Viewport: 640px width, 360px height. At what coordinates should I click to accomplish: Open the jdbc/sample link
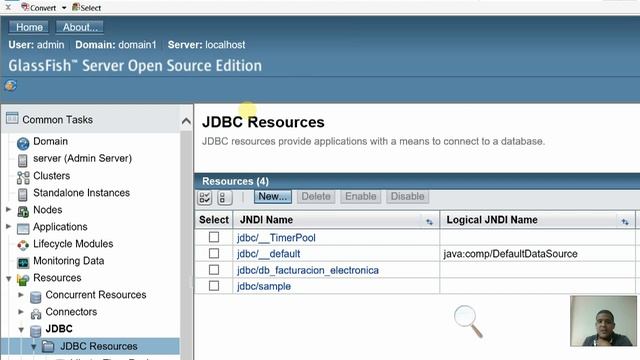[264, 286]
